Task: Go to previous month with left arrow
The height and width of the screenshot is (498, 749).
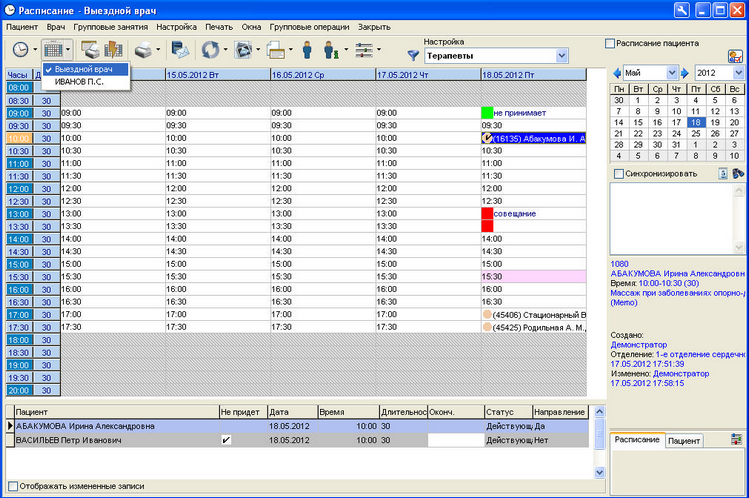Action: 617,73
